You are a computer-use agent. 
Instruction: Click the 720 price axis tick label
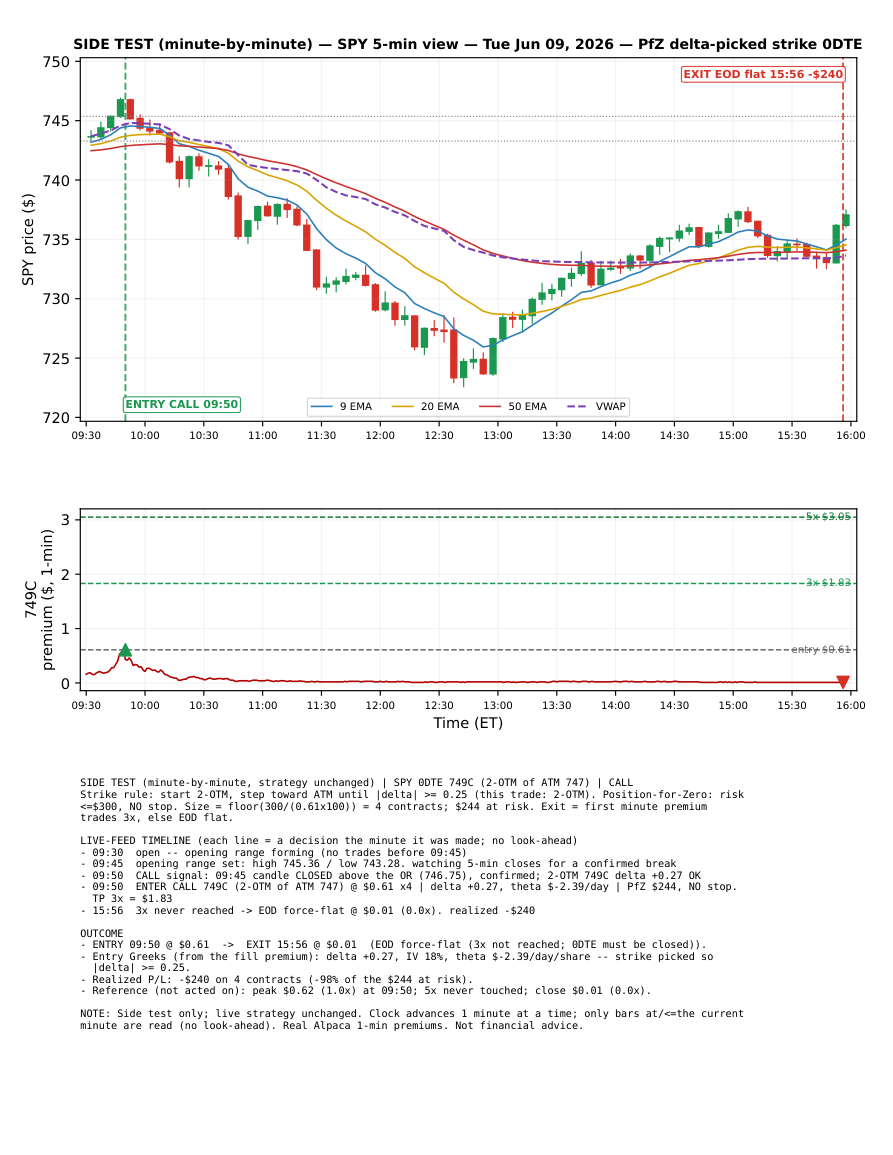pyautogui.click(x=57, y=418)
